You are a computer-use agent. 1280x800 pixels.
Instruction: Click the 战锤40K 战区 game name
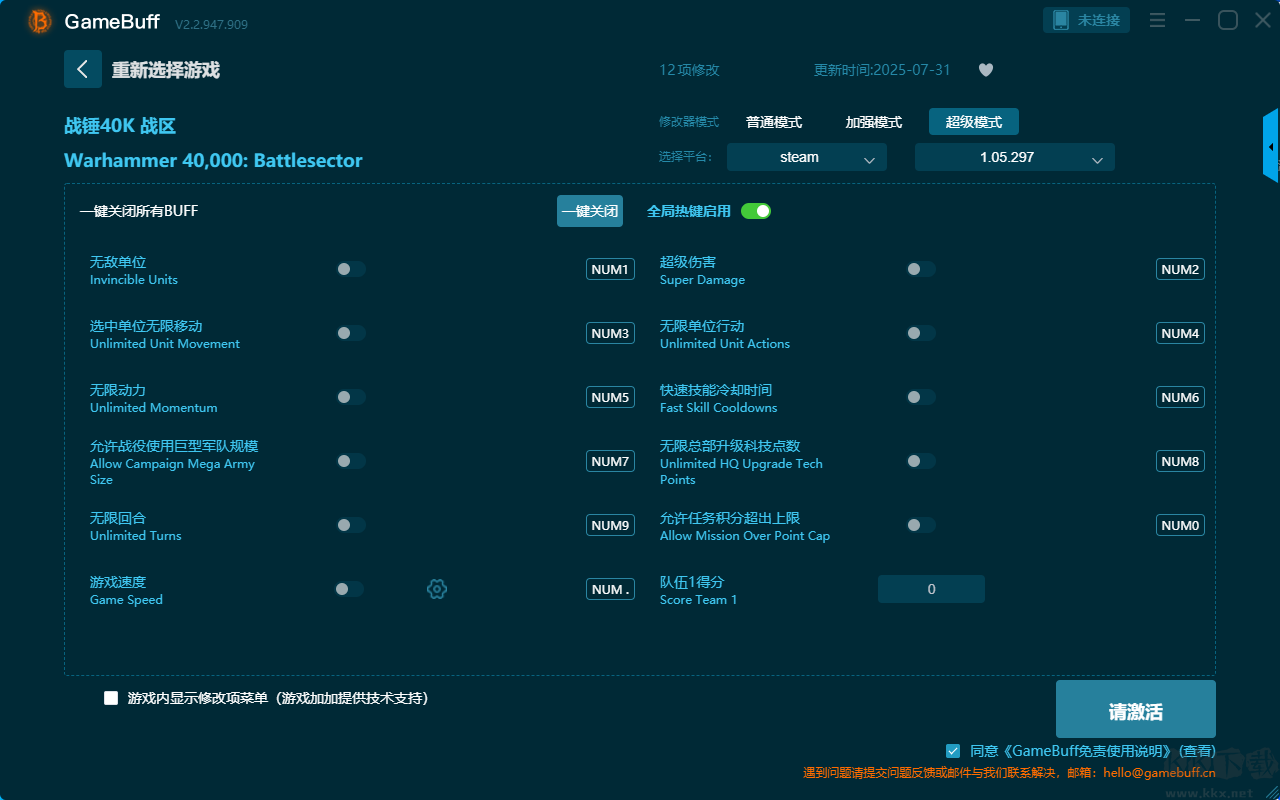pos(120,126)
